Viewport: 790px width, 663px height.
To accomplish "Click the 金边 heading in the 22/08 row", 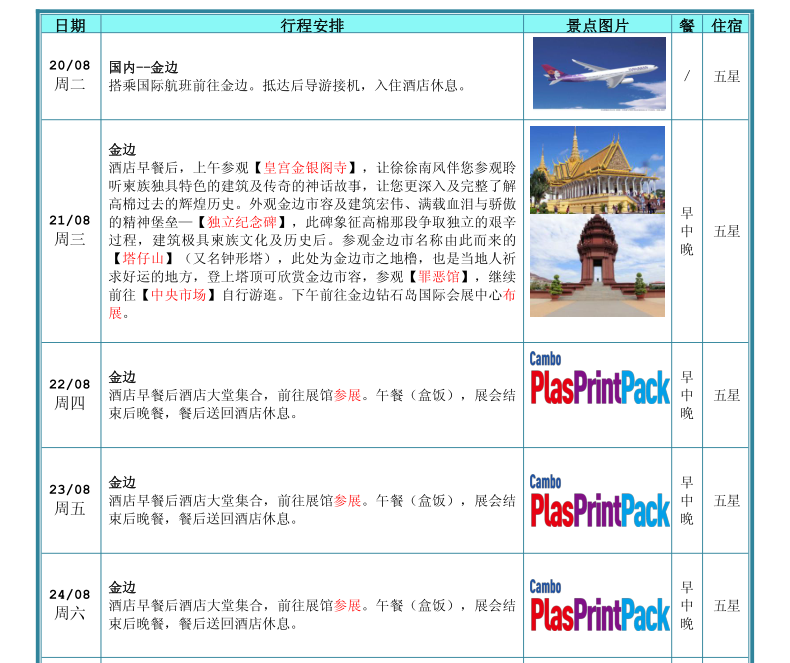I will (122, 377).
